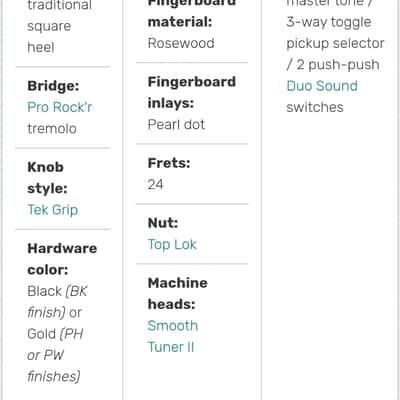400x400 pixels.
Task: Select the Black (BK finish) text
Action: pyautogui.click(x=57, y=302)
